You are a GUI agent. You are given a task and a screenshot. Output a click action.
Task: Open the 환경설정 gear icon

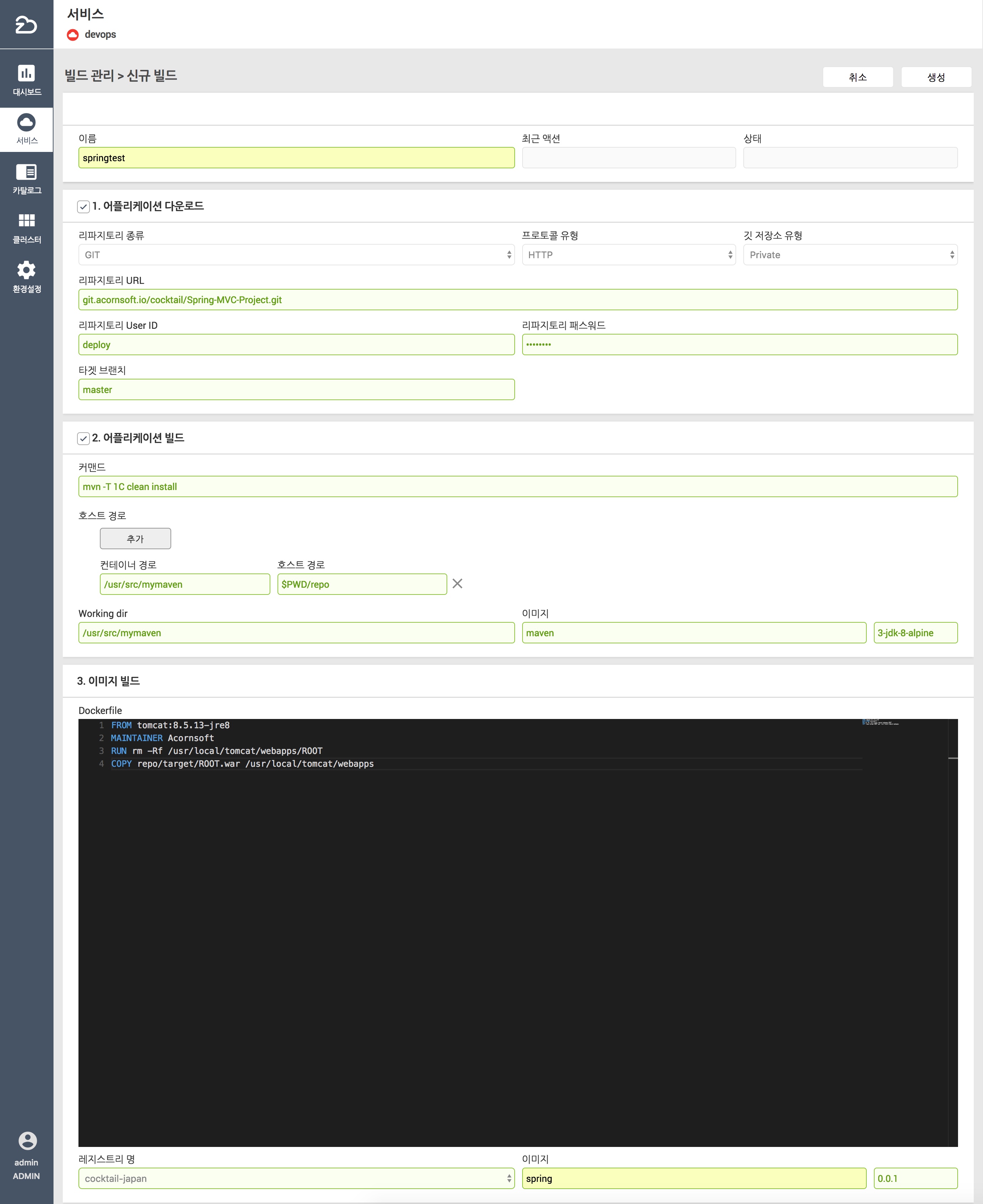[x=27, y=270]
